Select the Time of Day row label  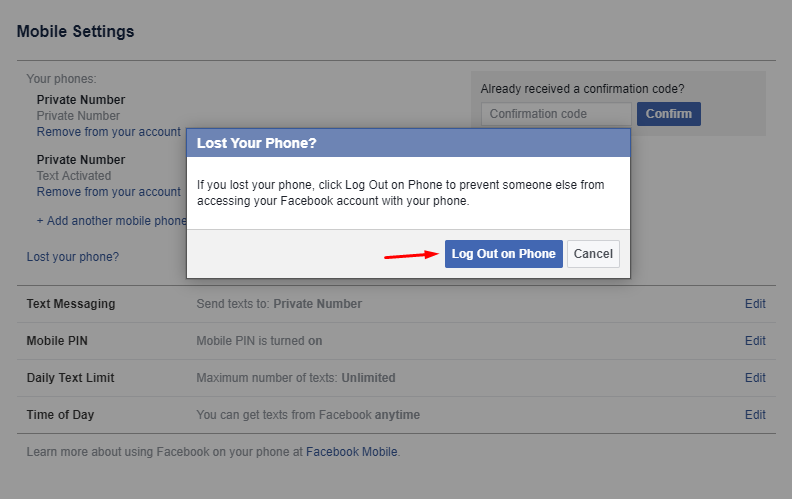60,414
